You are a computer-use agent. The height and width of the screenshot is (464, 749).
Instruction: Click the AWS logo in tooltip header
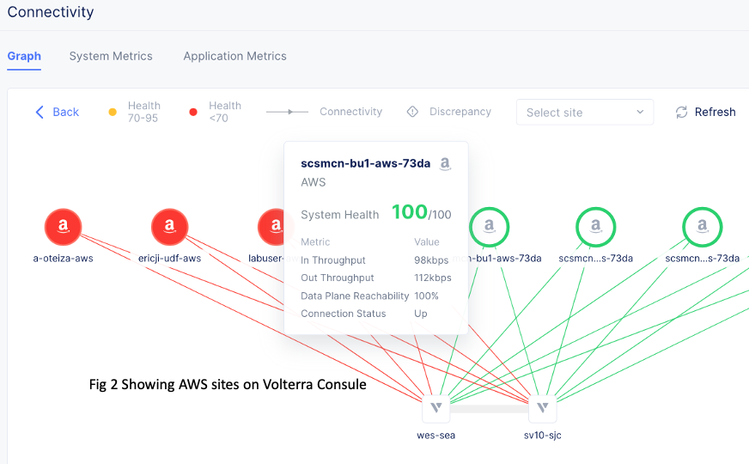tap(445, 164)
